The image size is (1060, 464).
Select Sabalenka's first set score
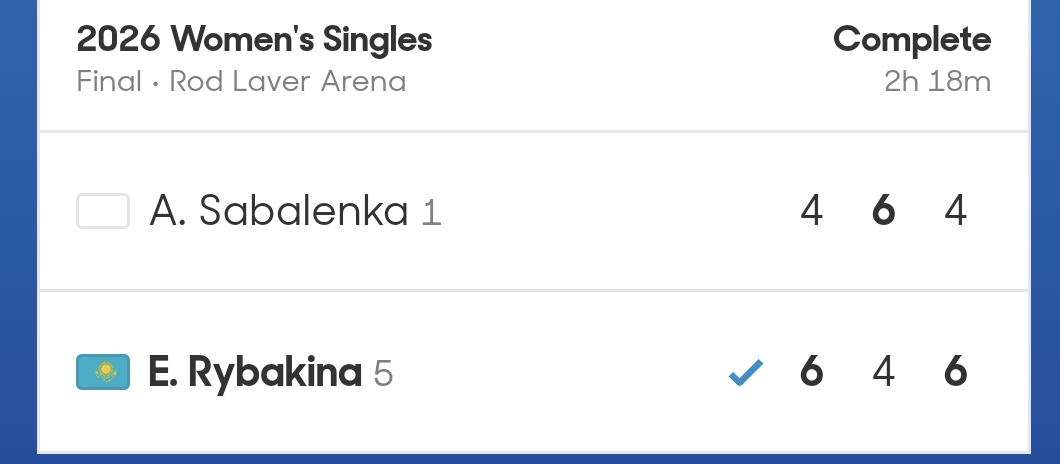(x=811, y=211)
